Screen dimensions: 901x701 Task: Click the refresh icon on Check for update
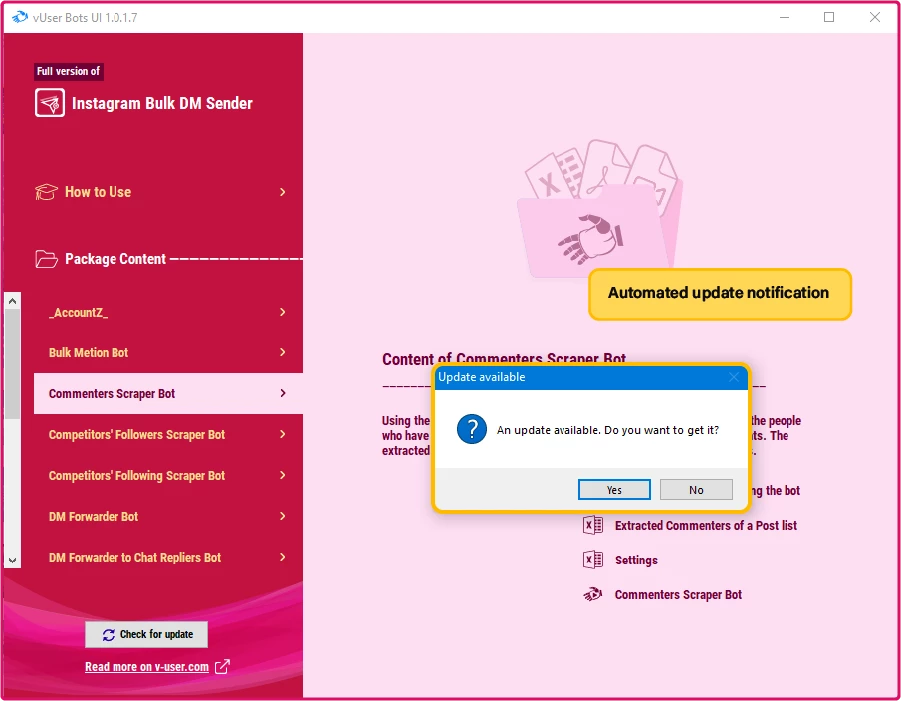coord(109,635)
